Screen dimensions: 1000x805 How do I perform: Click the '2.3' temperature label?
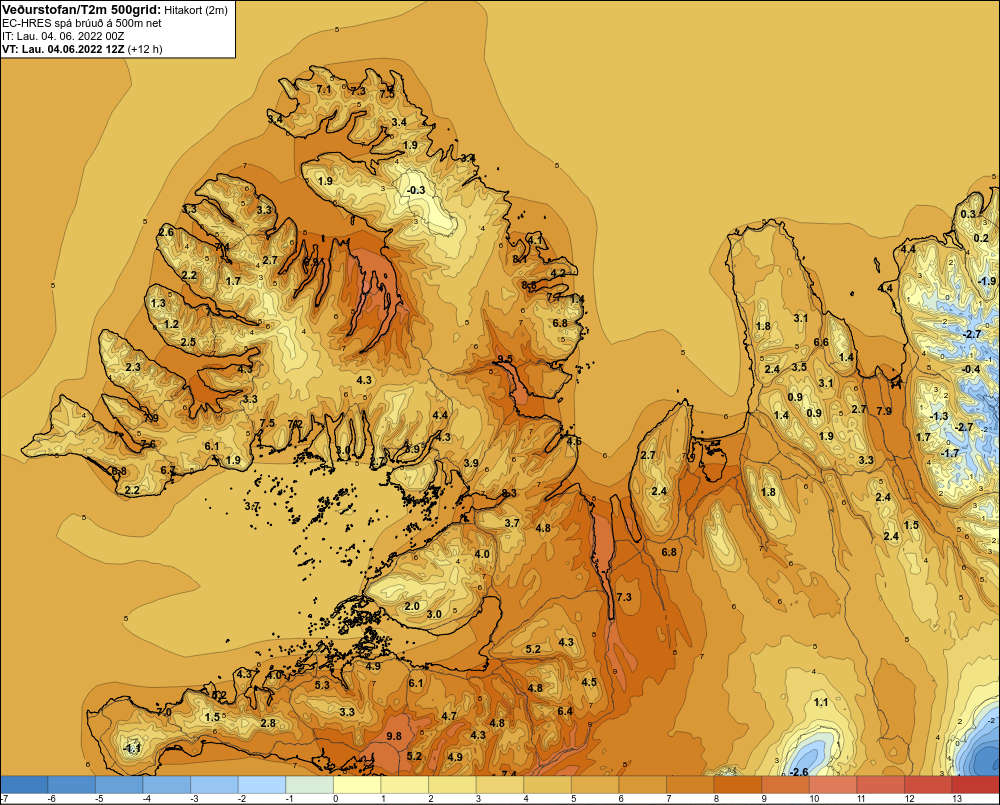tap(133, 367)
